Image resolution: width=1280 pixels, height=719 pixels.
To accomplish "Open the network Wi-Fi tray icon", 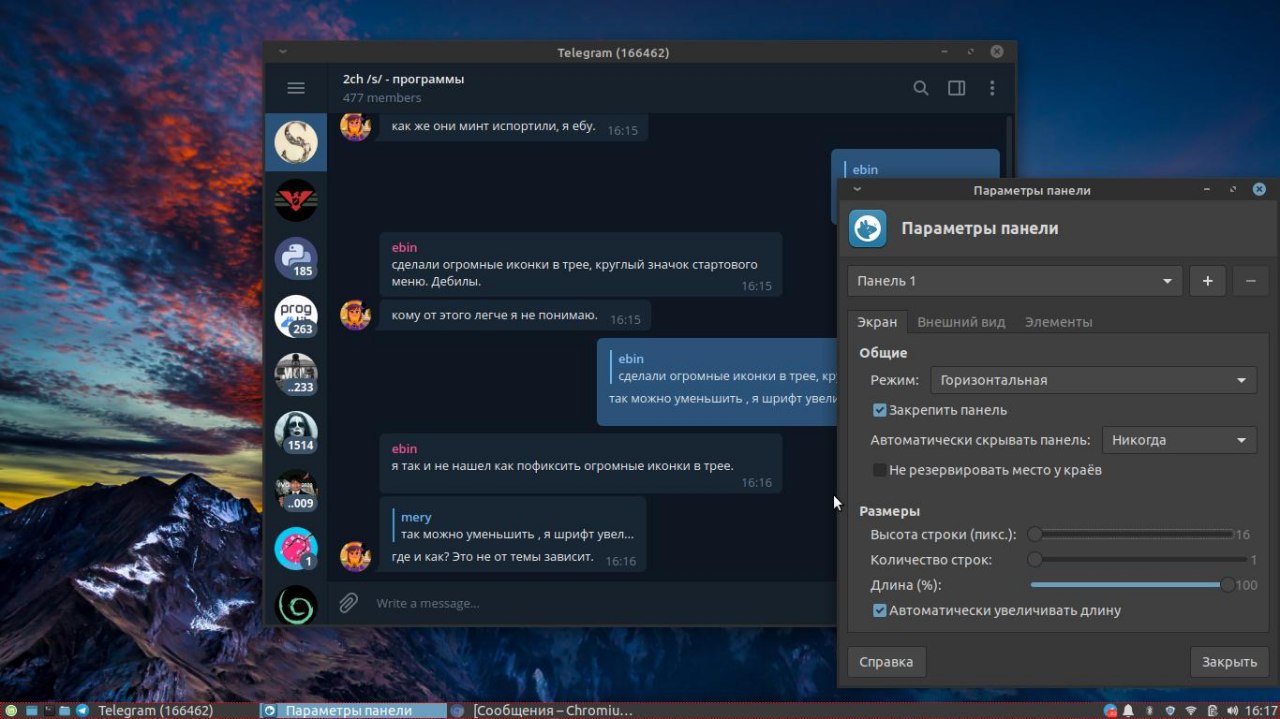I will (x=1191, y=711).
